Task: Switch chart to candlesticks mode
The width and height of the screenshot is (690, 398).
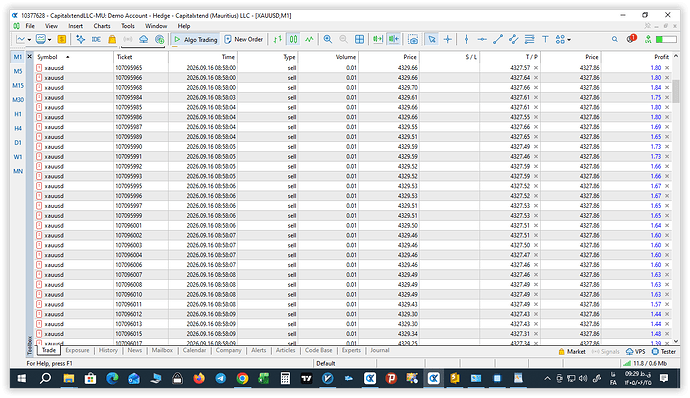Action: (293, 40)
